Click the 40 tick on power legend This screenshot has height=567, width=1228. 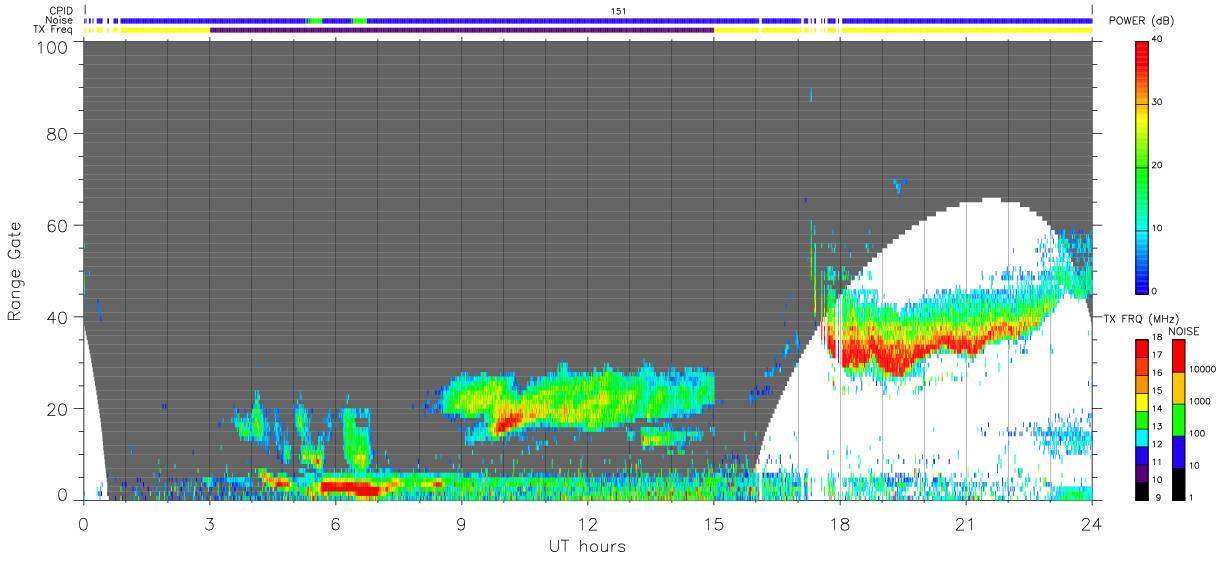[x=1158, y=39]
